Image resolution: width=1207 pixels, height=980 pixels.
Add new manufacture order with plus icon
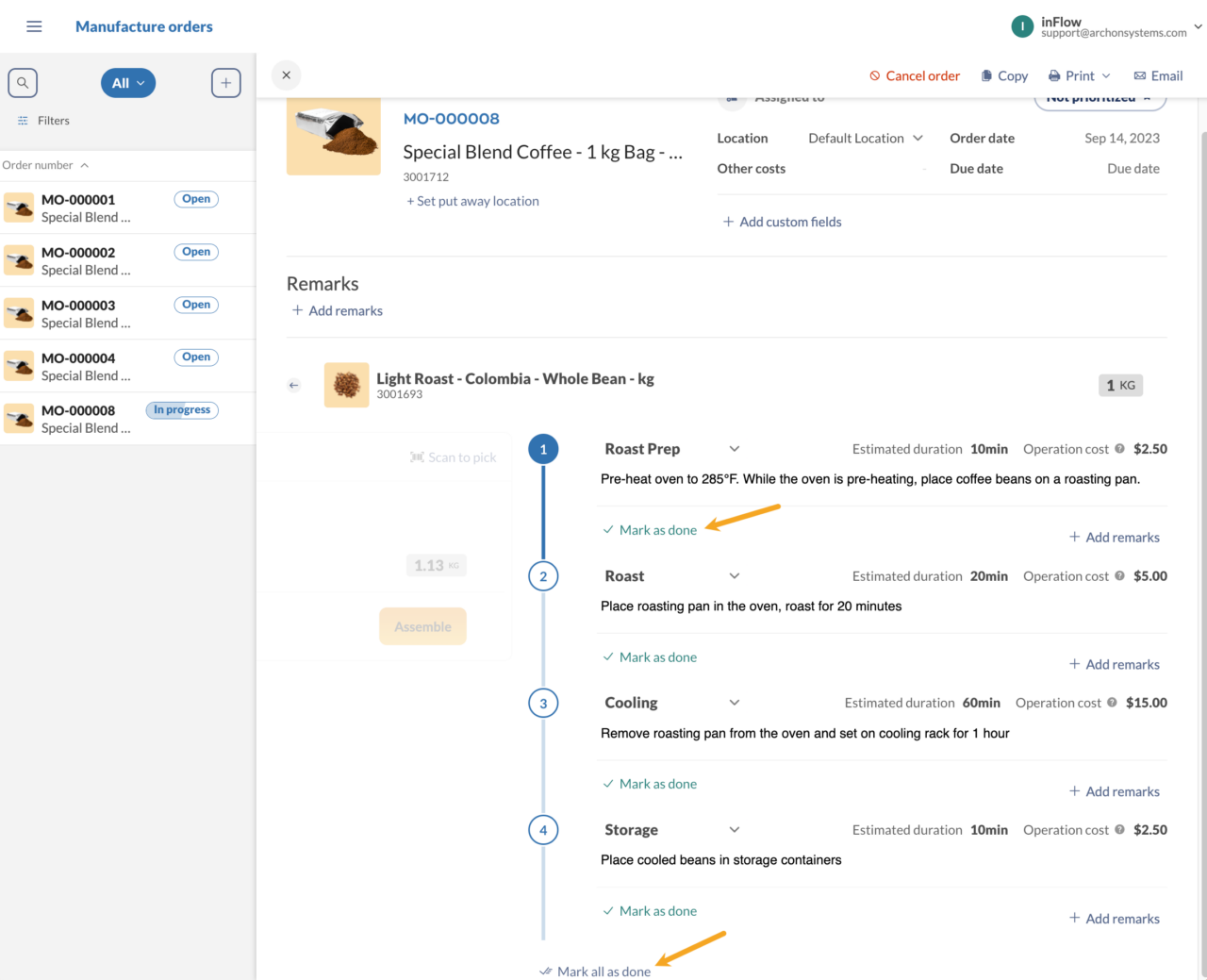226,83
